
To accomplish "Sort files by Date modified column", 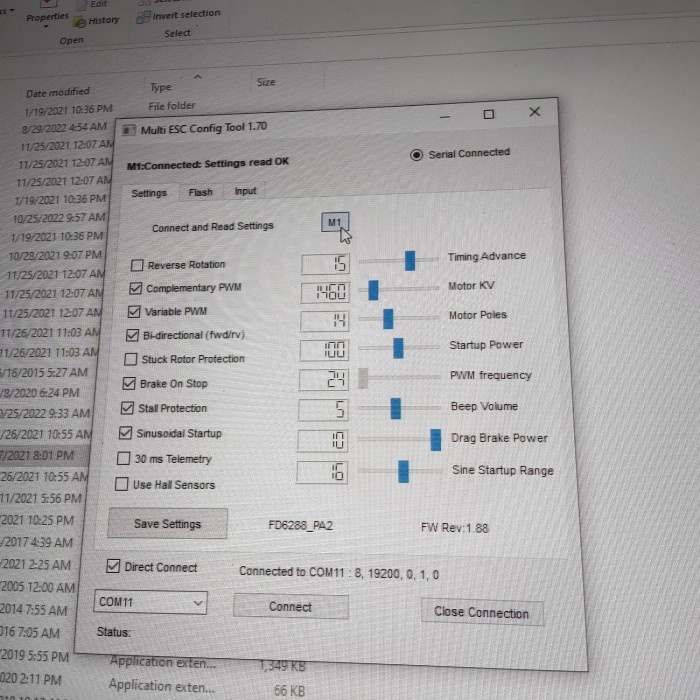I will coord(57,92).
